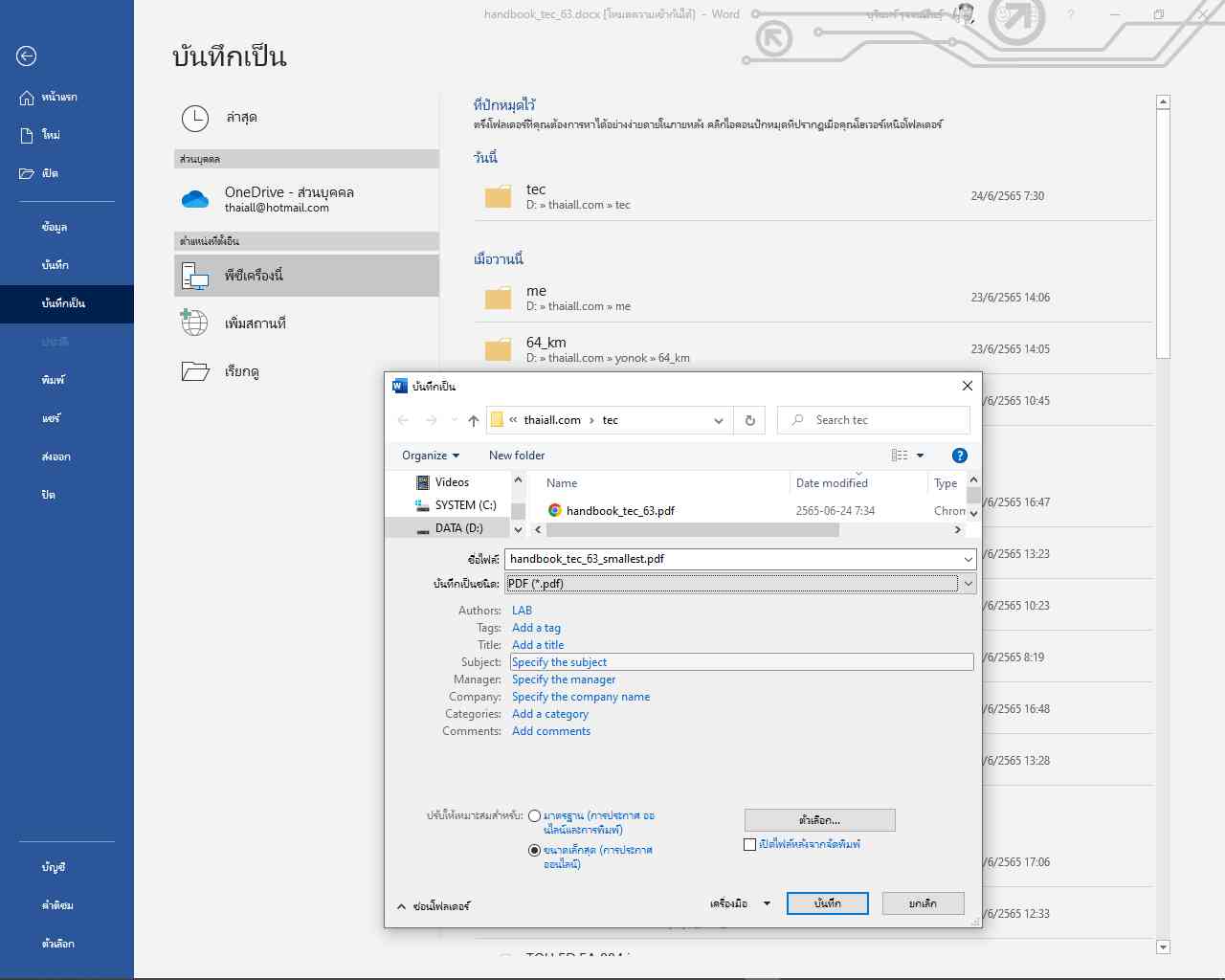The width and height of the screenshot is (1225, 980).
Task: Expand the Organize dropdown menu
Action: click(431, 456)
